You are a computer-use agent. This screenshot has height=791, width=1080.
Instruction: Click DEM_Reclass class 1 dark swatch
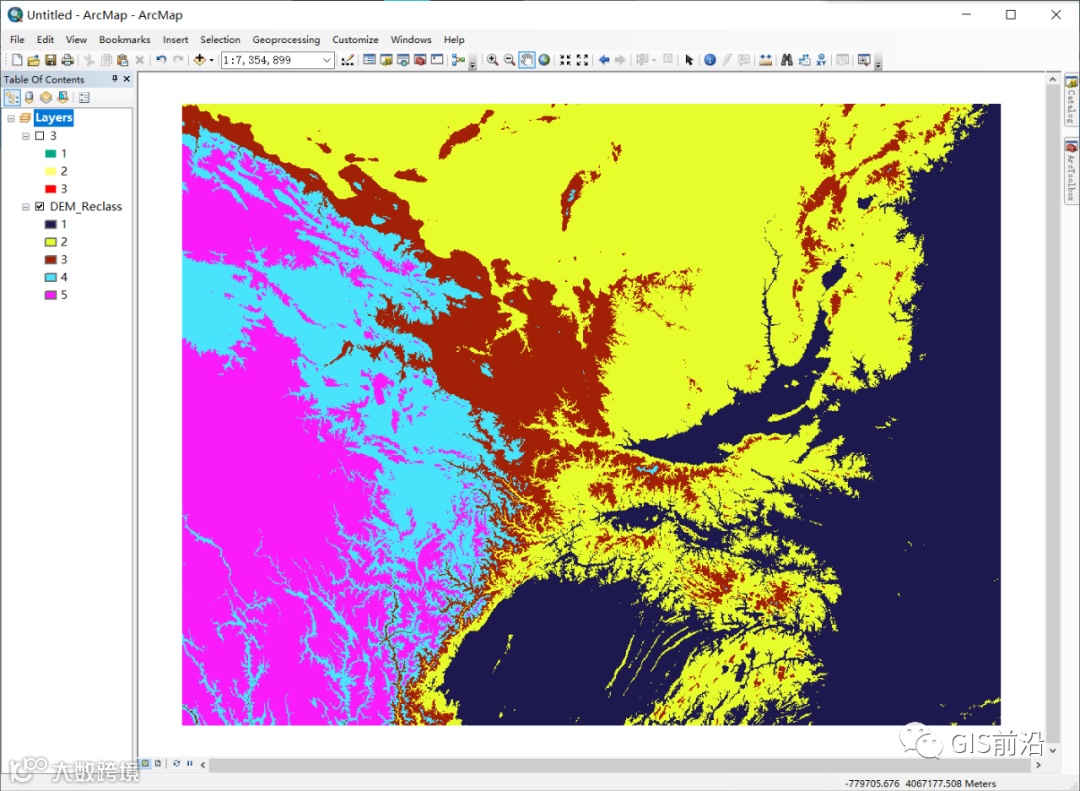[x=50, y=224]
